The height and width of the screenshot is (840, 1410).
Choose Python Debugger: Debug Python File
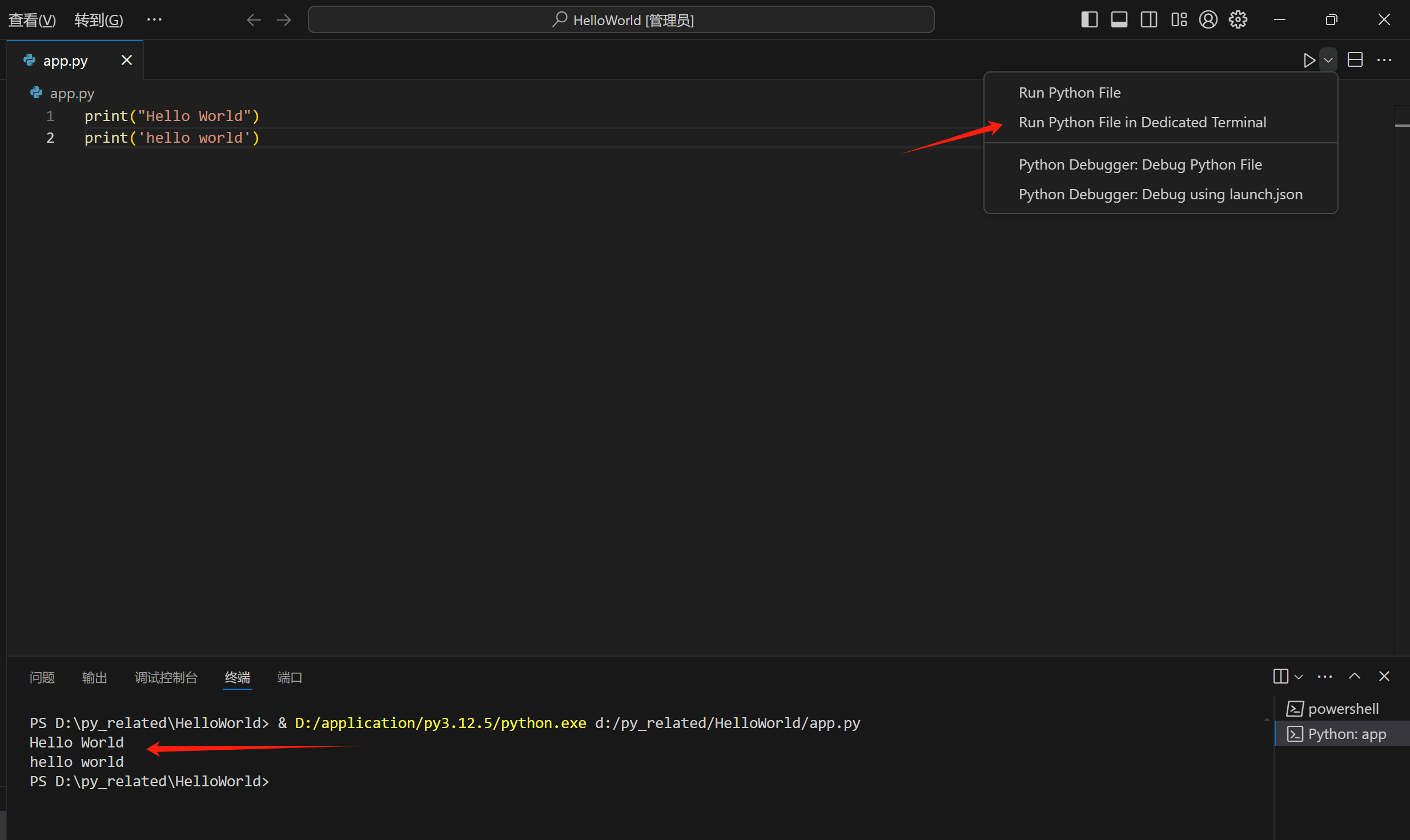click(x=1140, y=164)
